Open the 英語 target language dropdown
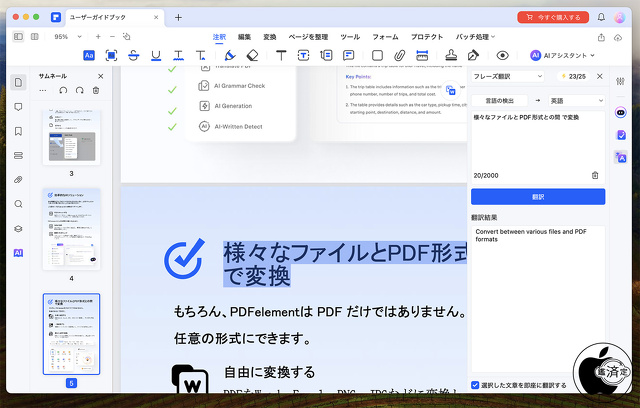The image size is (640, 408). coord(576,100)
